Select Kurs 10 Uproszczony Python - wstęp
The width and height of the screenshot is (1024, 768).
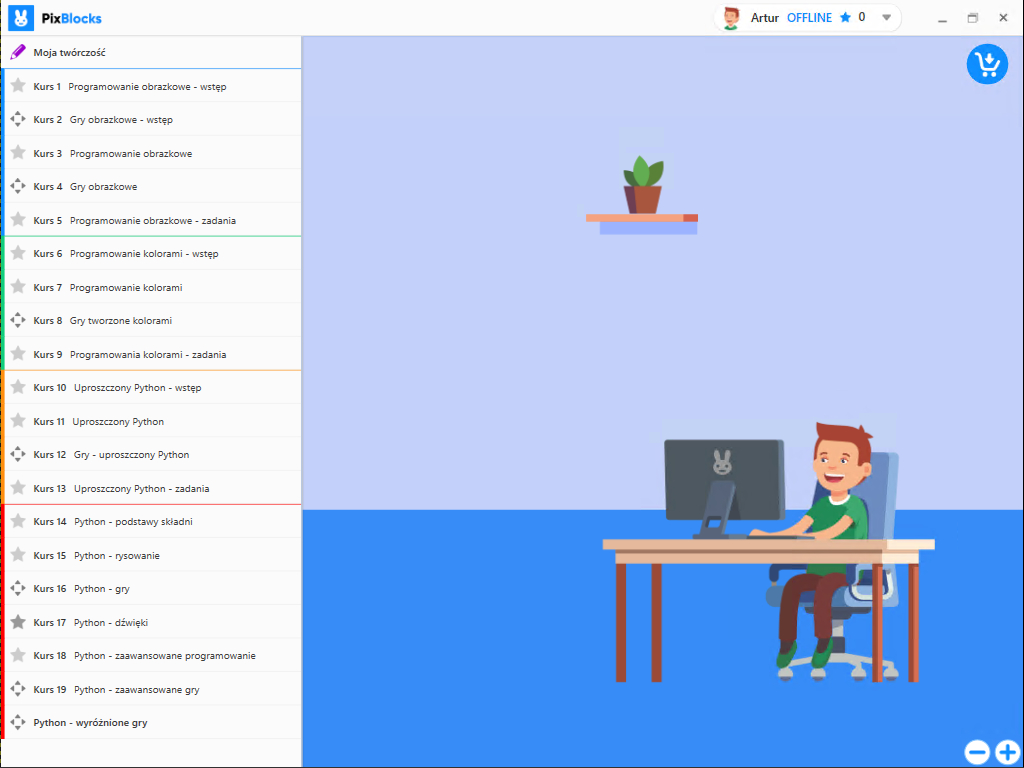click(137, 388)
